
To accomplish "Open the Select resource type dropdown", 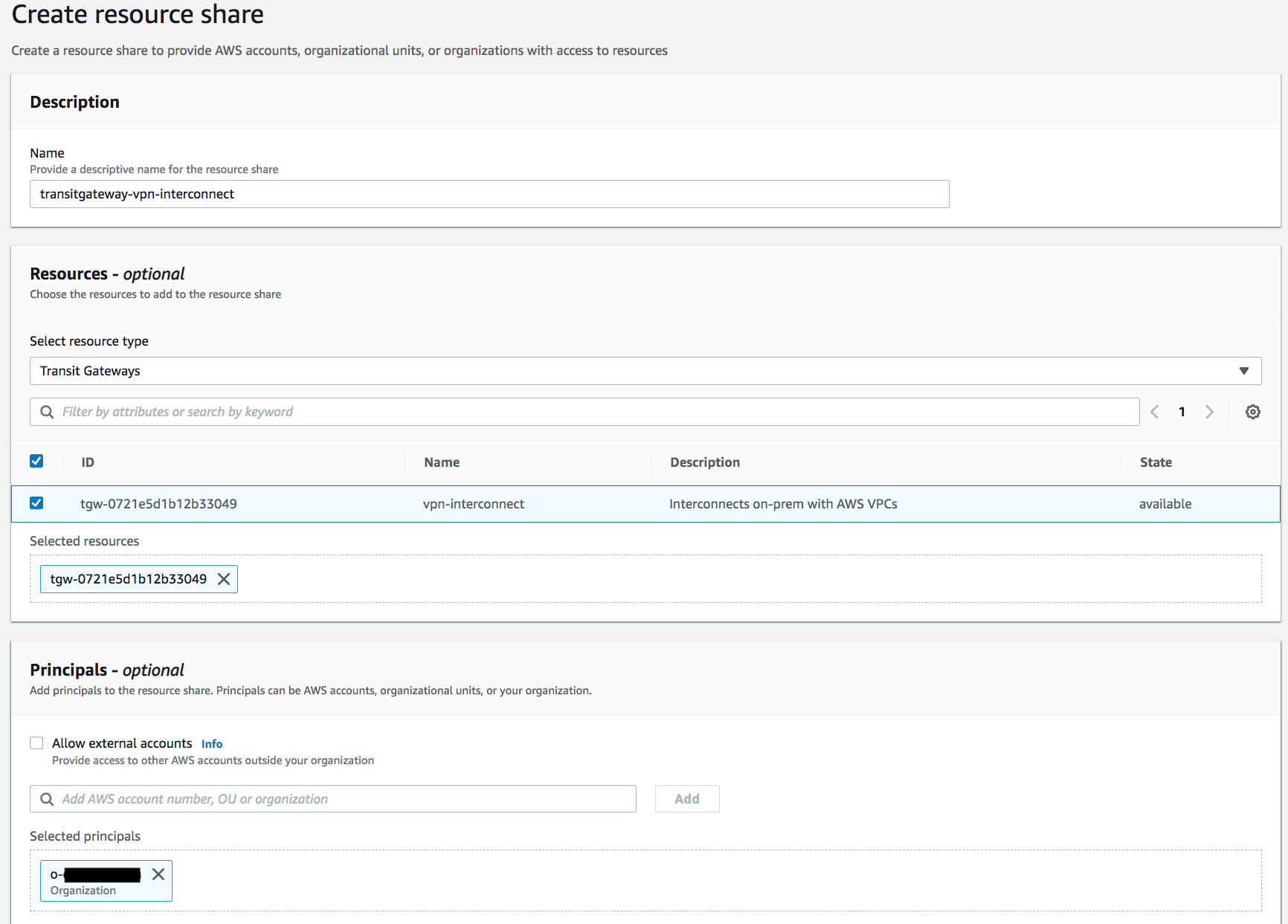I will (x=645, y=371).
